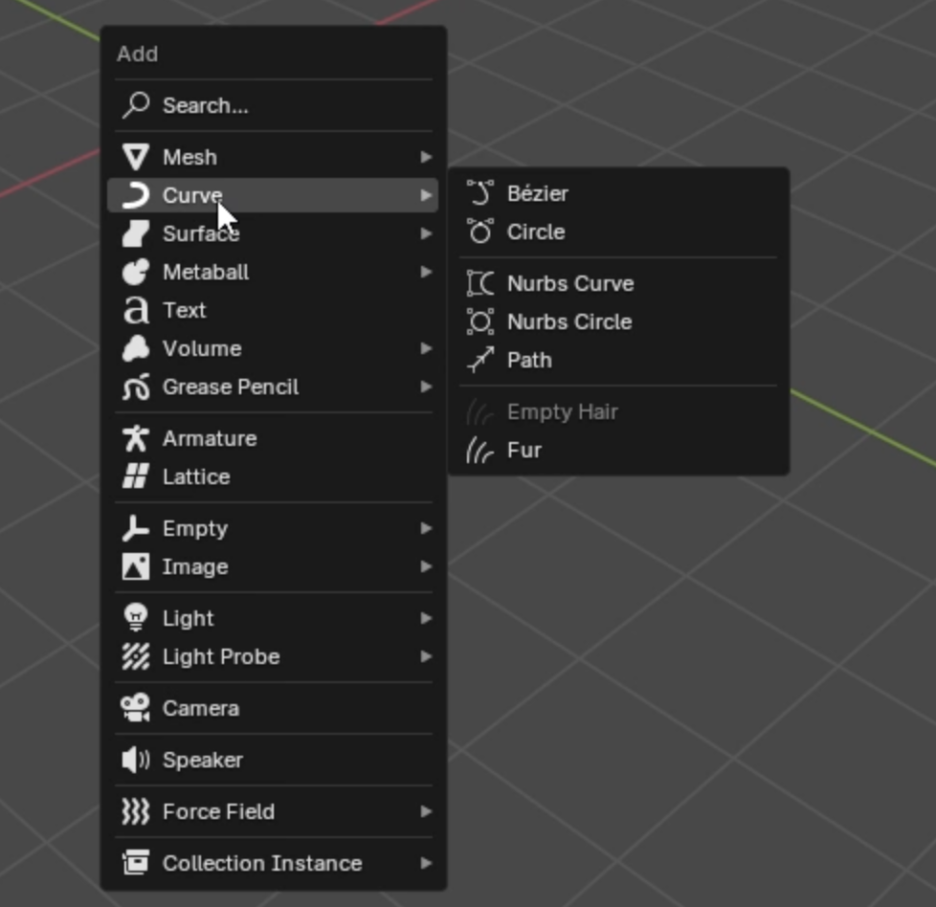Image resolution: width=936 pixels, height=907 pixels.
Task: Expand the Volume submenu arrow
Action: click(x=426, y=349)
